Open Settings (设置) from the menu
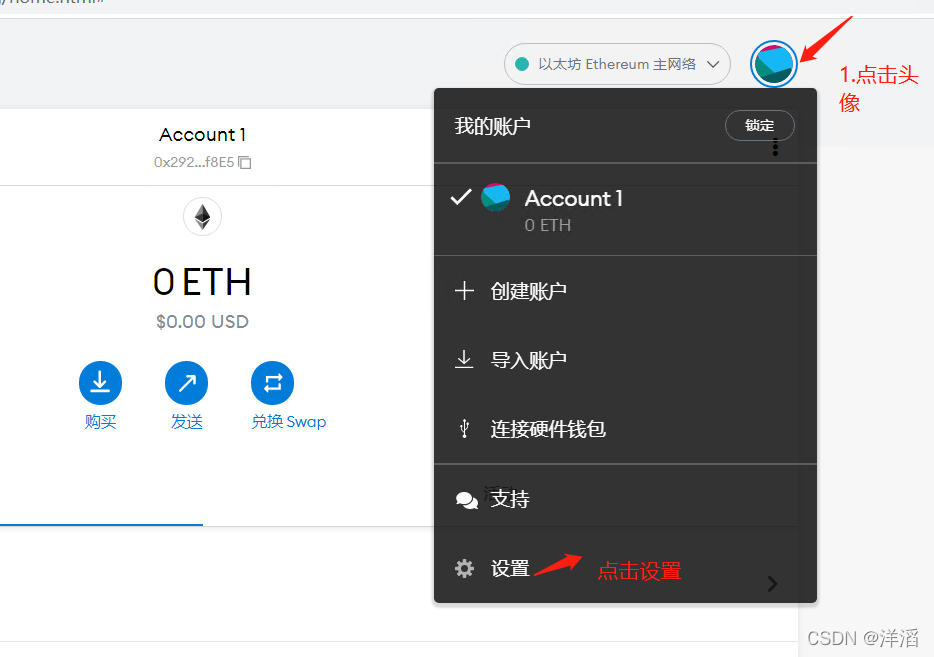This screenshot has height=657, width=934. (625, 568)
